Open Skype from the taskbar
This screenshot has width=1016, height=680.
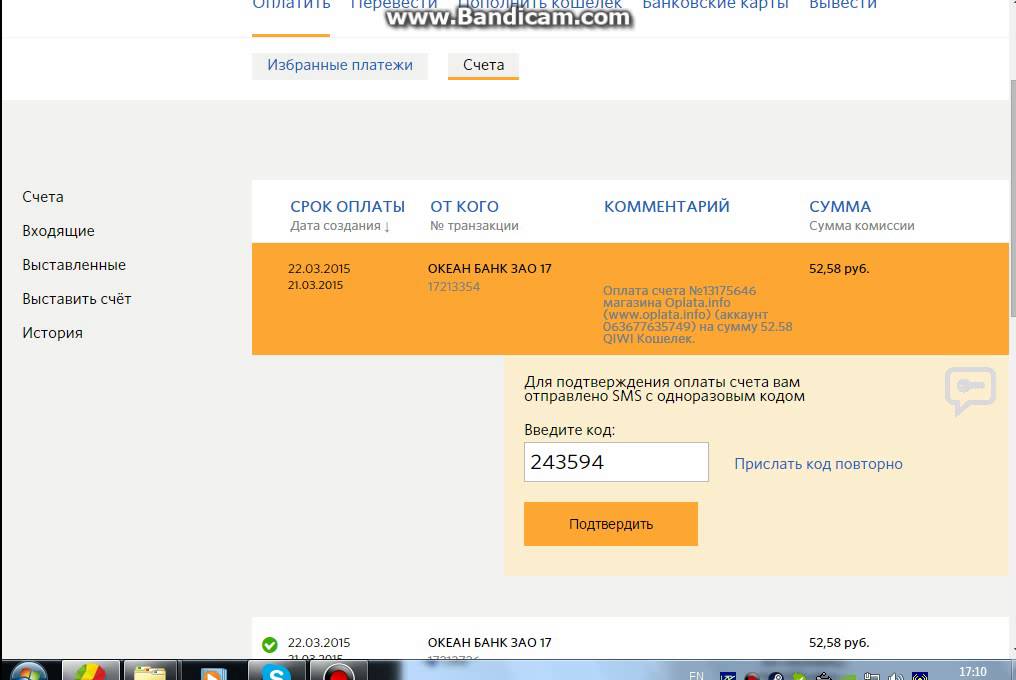[x=276, y=672]
